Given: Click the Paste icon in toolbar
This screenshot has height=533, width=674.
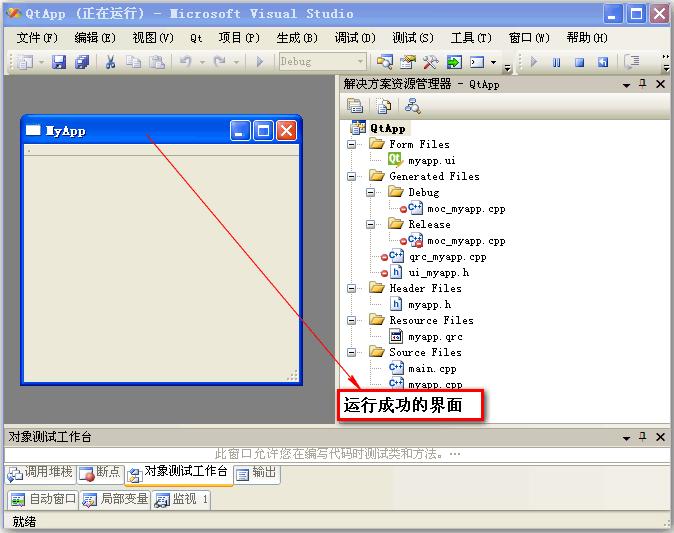Looking at the screenshot, I should coord(157,62).
